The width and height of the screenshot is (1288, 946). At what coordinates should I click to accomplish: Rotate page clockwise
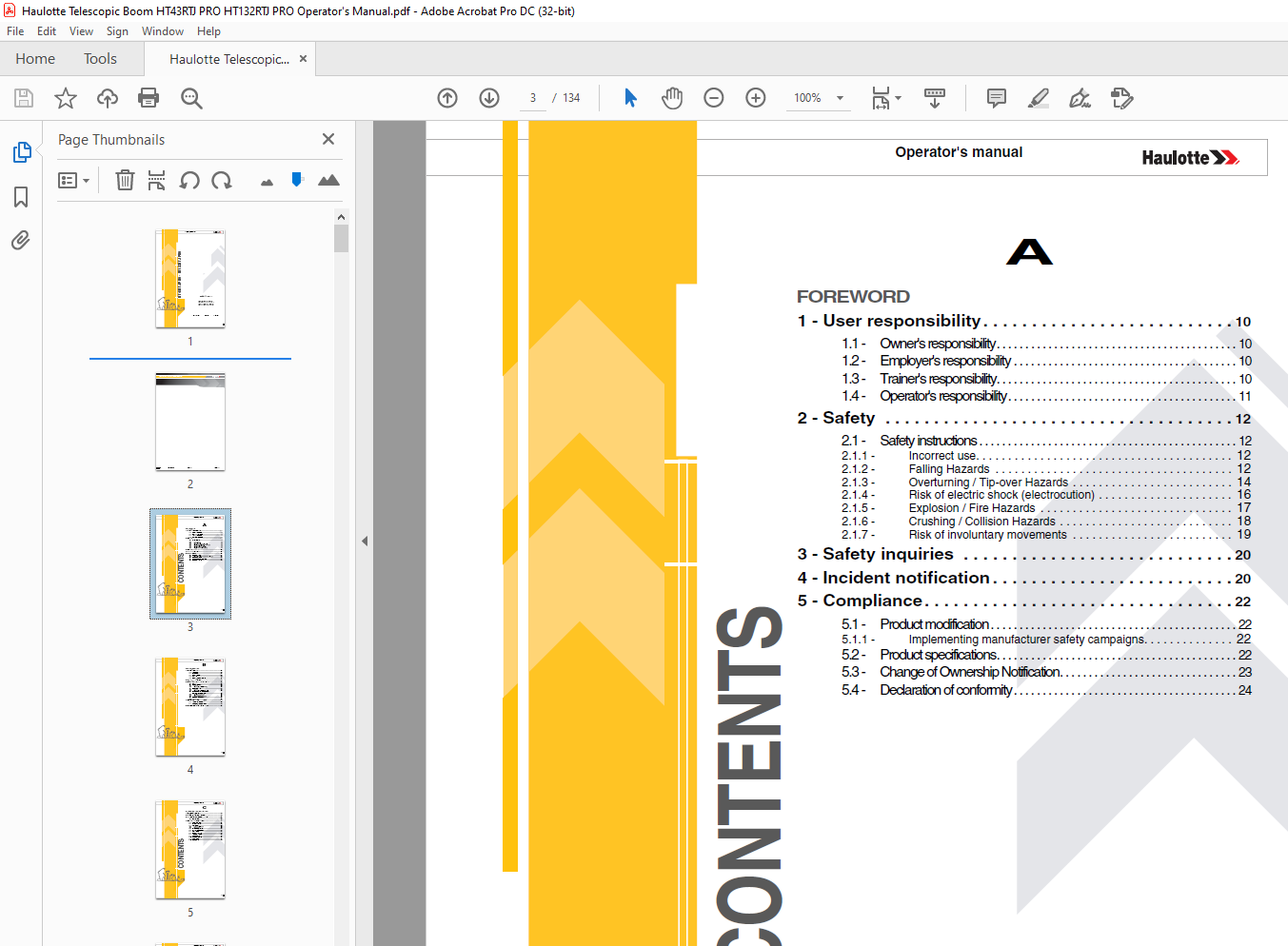click(x=222, y=180)
